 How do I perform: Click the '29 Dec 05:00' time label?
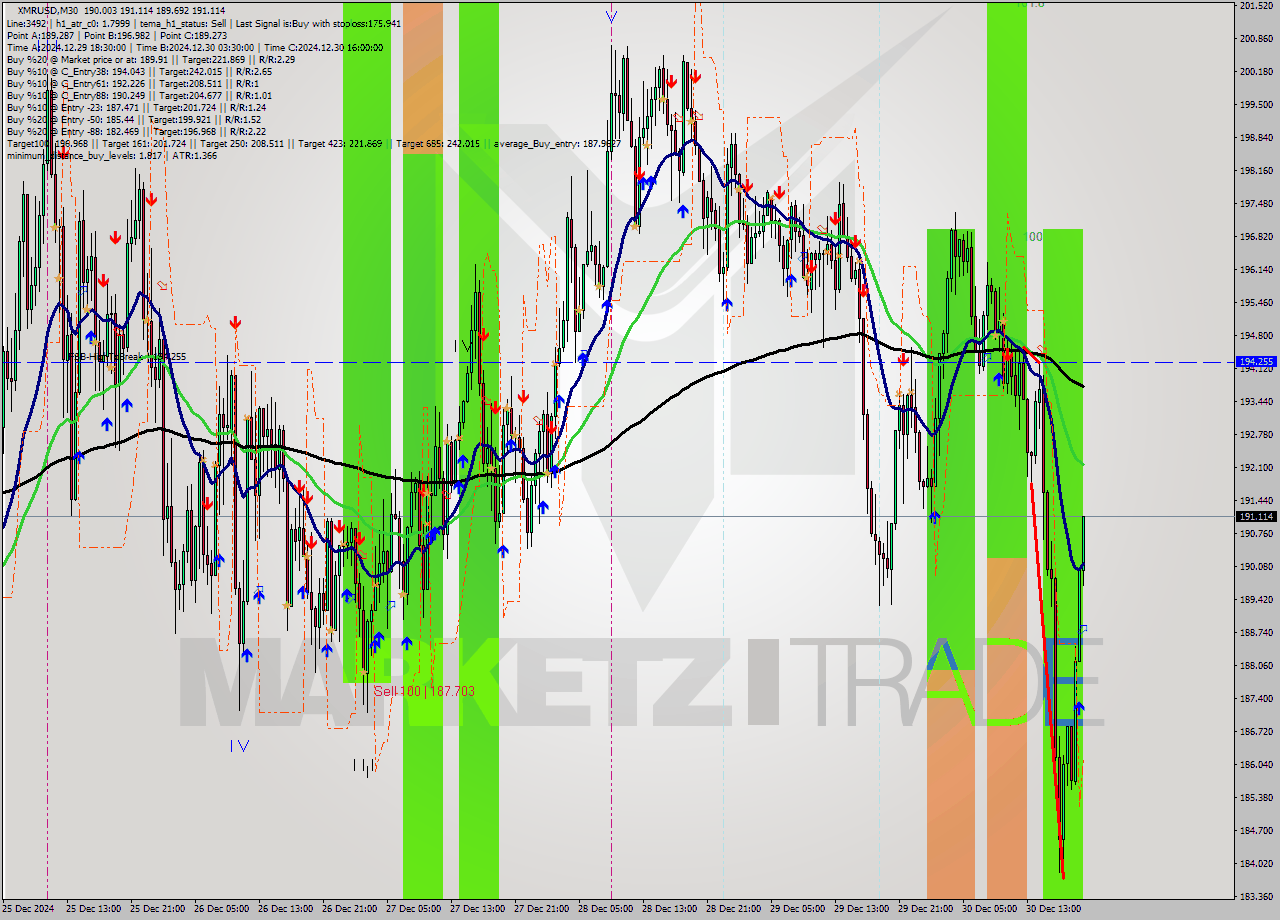(797, 909)
